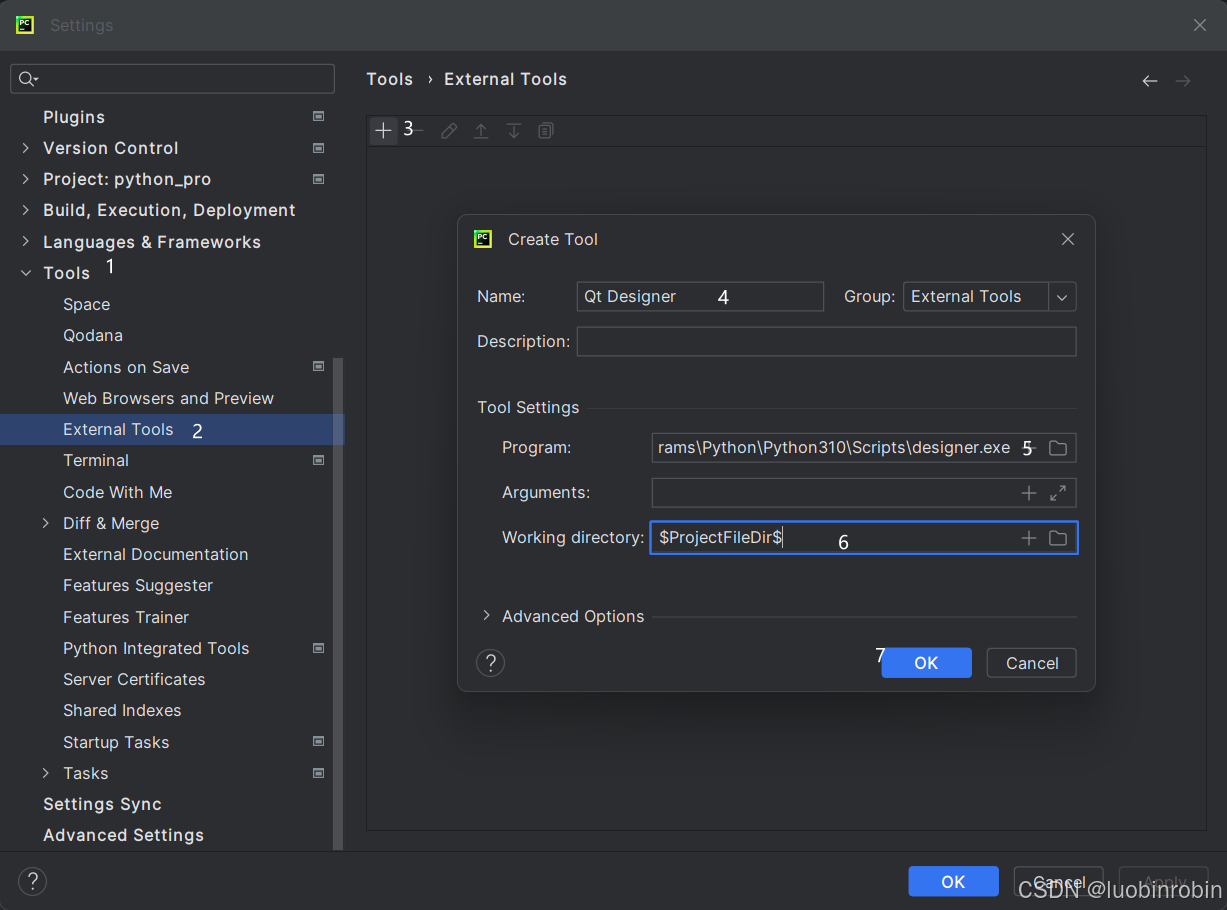
Task: Click the search magnifier icon
Action: 28,79
